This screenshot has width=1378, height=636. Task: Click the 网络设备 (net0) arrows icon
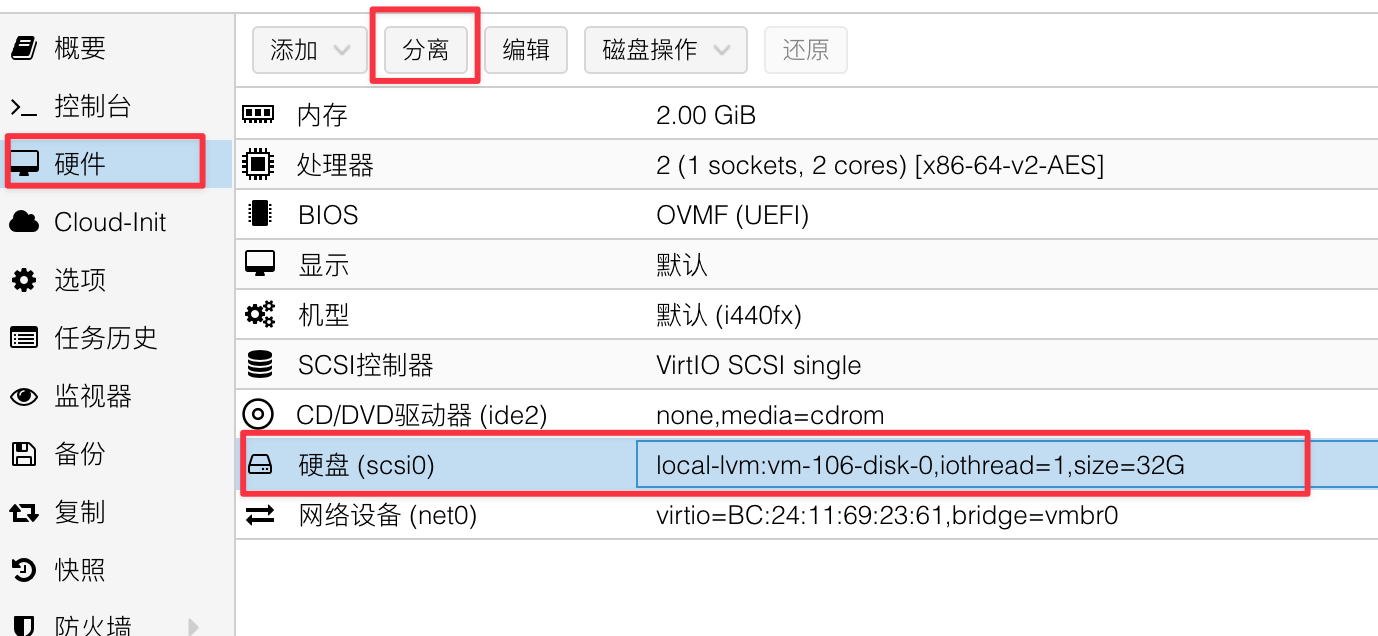click(x=260, y=515)
